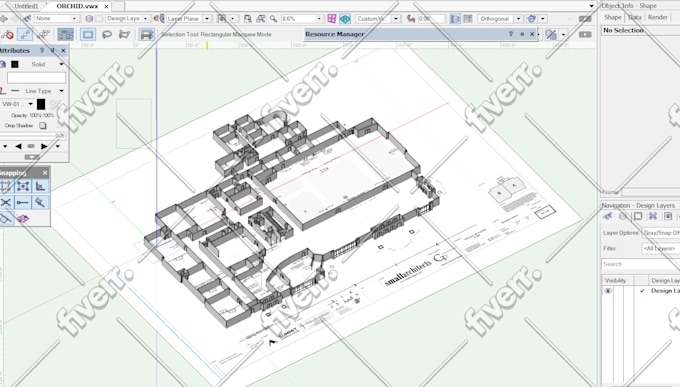Click the black pen color swatch
Viewport: 680px width, 387px height.
tap(41, 104)
